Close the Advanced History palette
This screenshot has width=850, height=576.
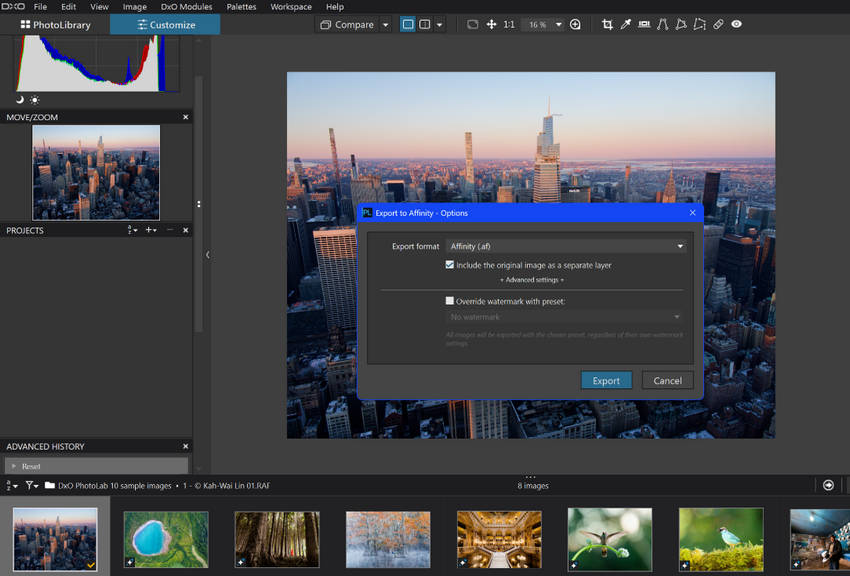[185, 446]
